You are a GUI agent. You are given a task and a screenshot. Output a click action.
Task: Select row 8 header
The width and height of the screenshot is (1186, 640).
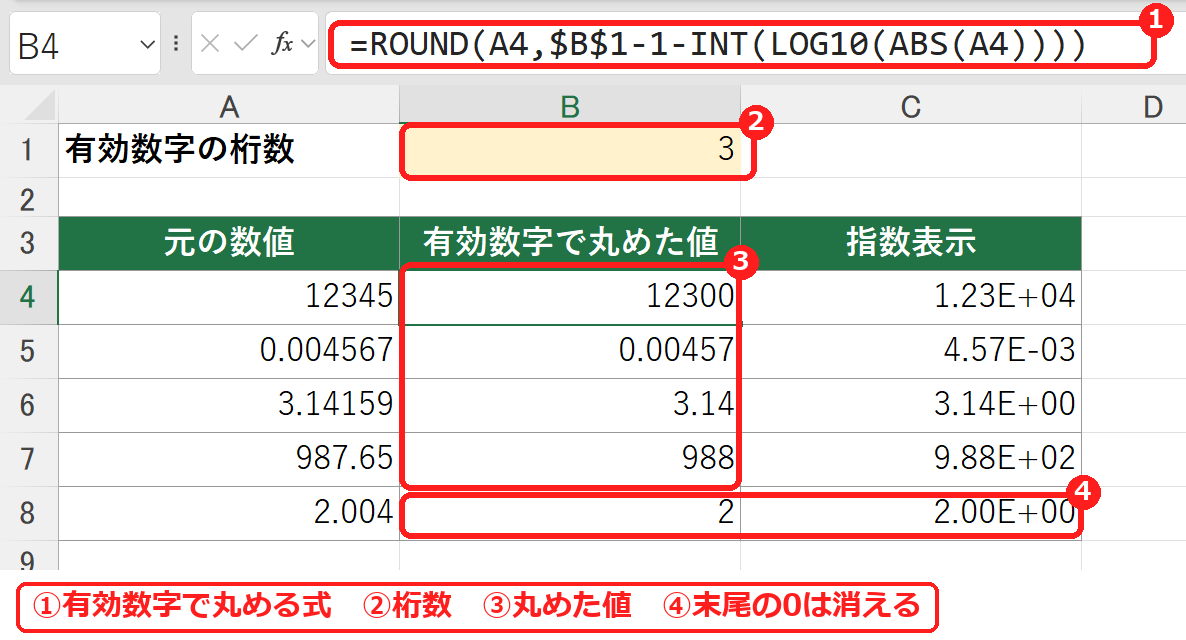coord(28,513)
